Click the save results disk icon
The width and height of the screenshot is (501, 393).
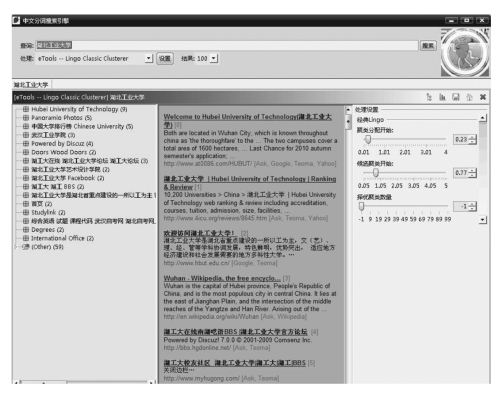[456, 97]
